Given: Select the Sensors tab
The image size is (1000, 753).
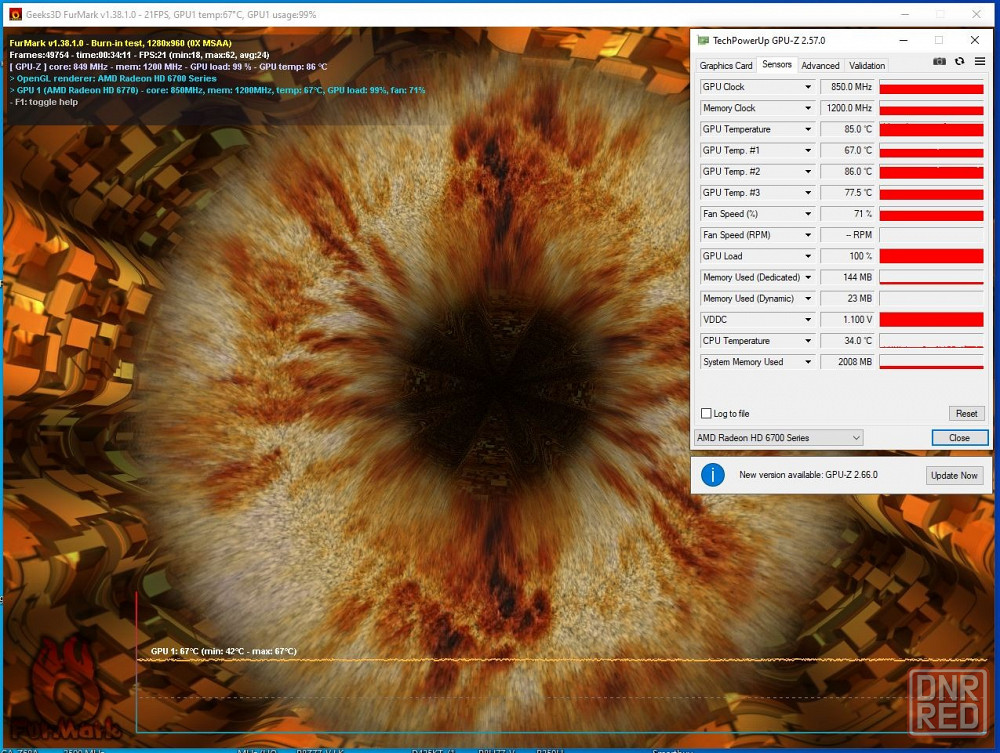Looking at the screenshot, I should pos(776,64).
